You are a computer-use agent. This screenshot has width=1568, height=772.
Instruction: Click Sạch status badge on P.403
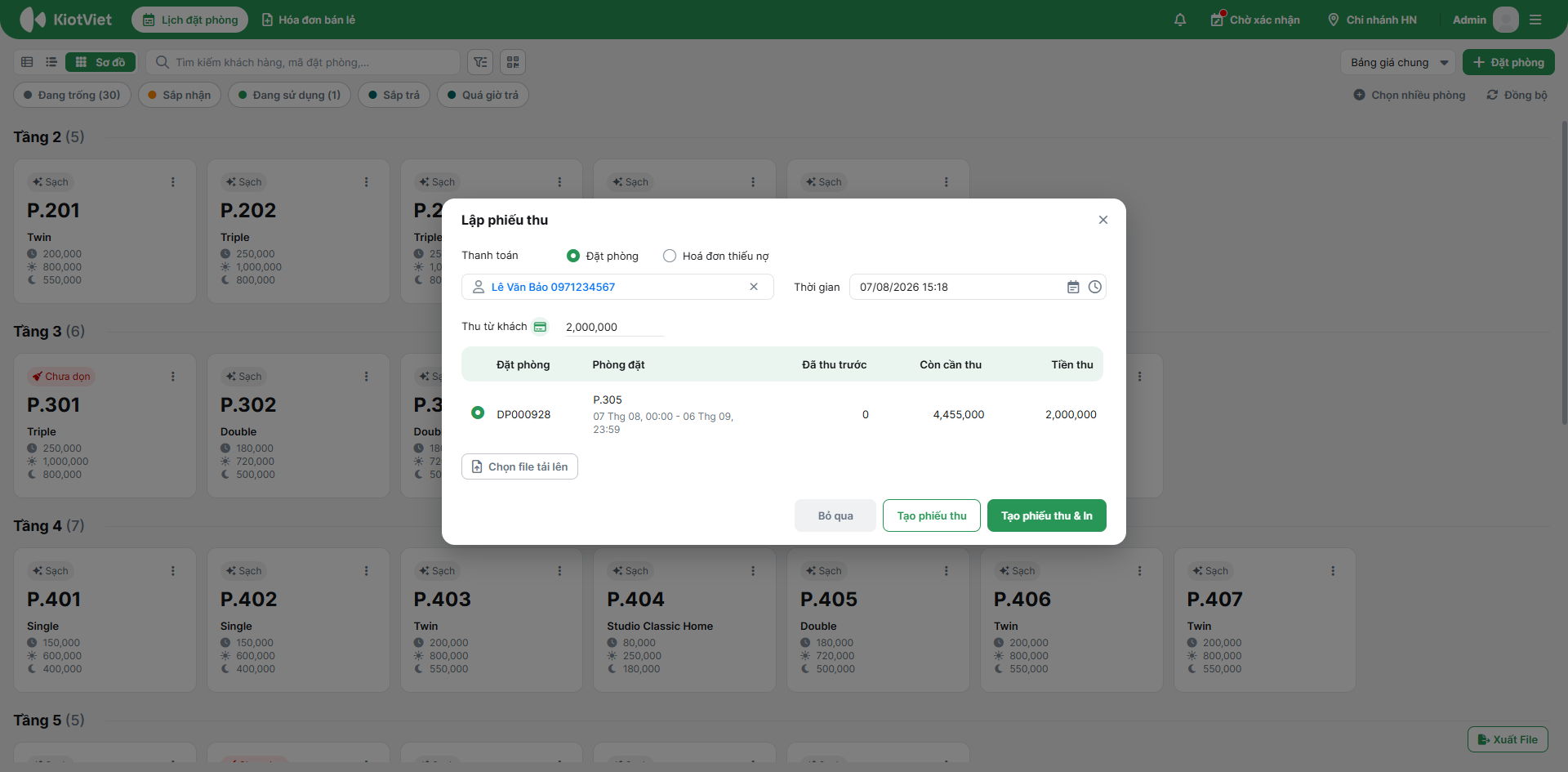click(437, 571)
